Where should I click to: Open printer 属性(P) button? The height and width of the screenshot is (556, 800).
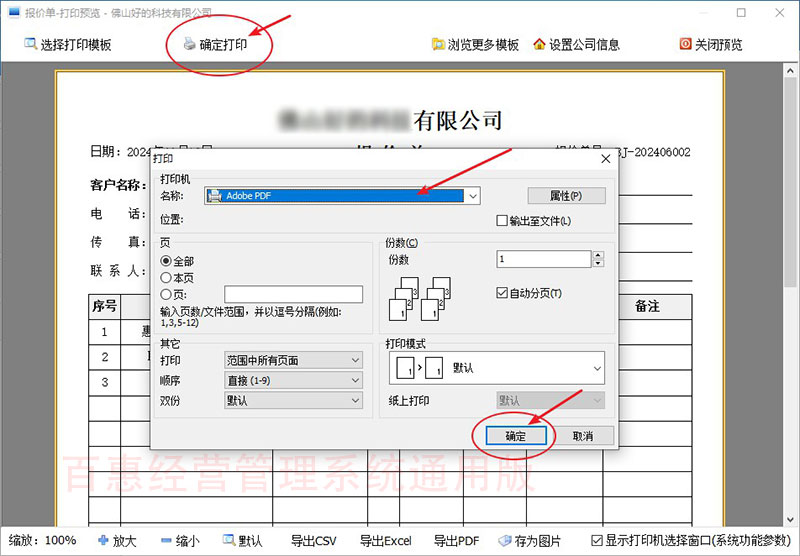pyautogui.click(x=566, y=196)
